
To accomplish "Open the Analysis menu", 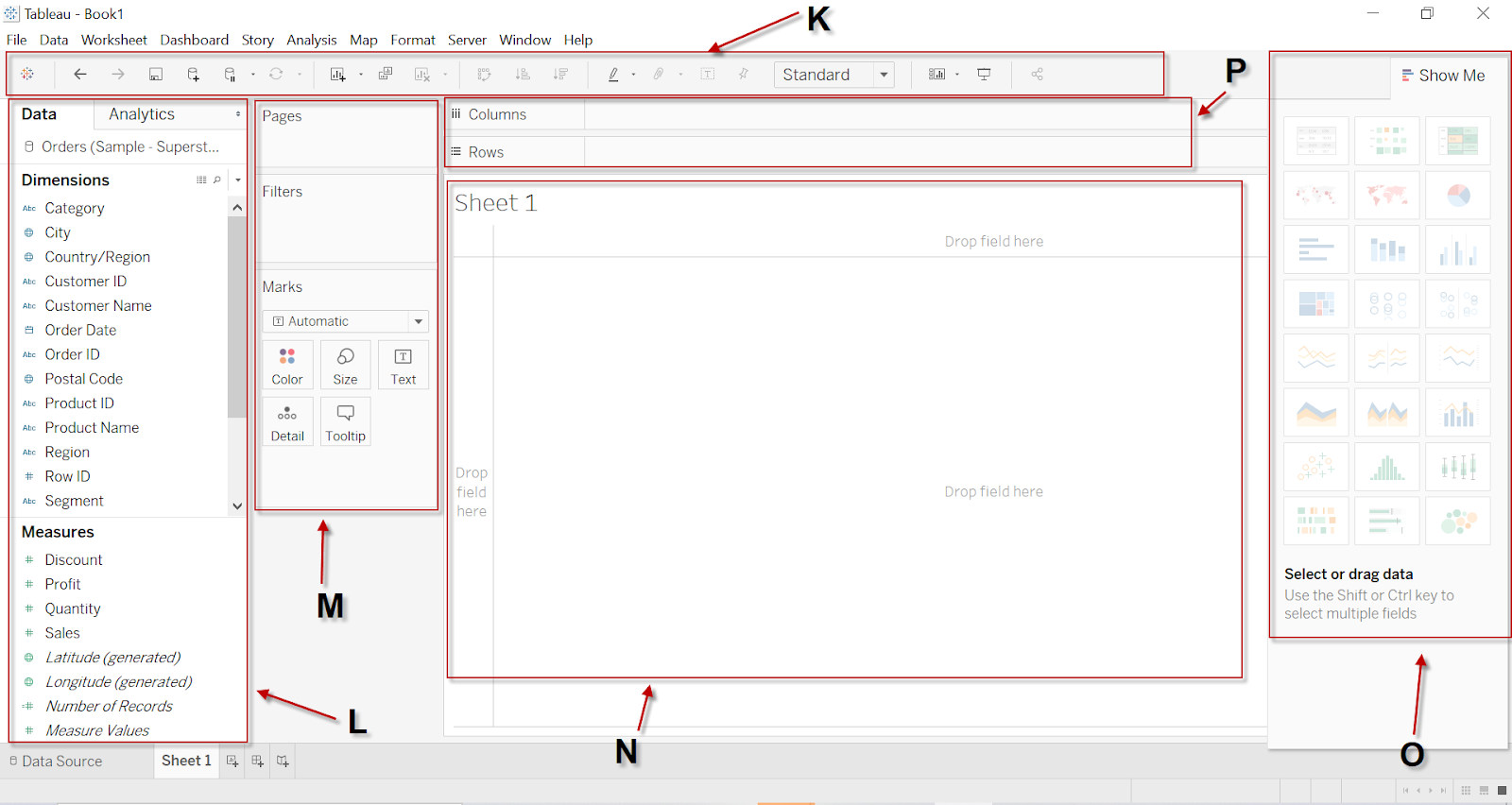I will (312, 40).
